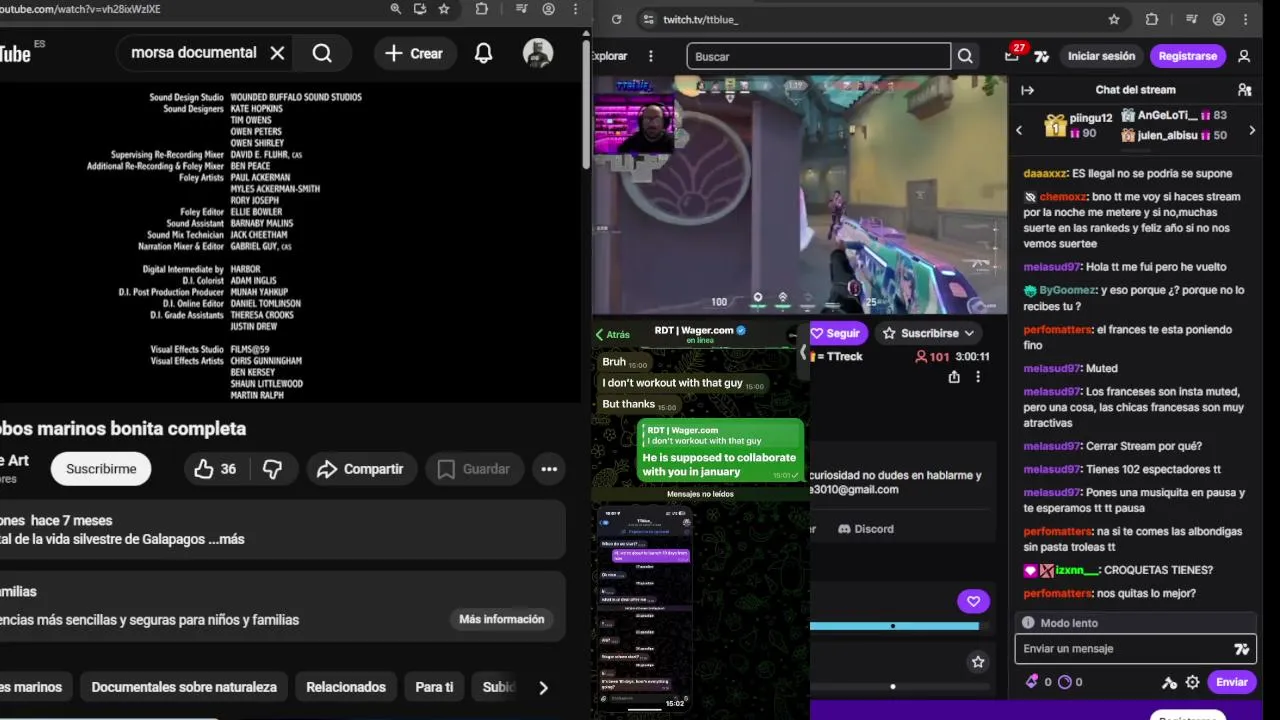
Task: Select the Documentales sobre naturaleza chip
Action: pos(184,687)
